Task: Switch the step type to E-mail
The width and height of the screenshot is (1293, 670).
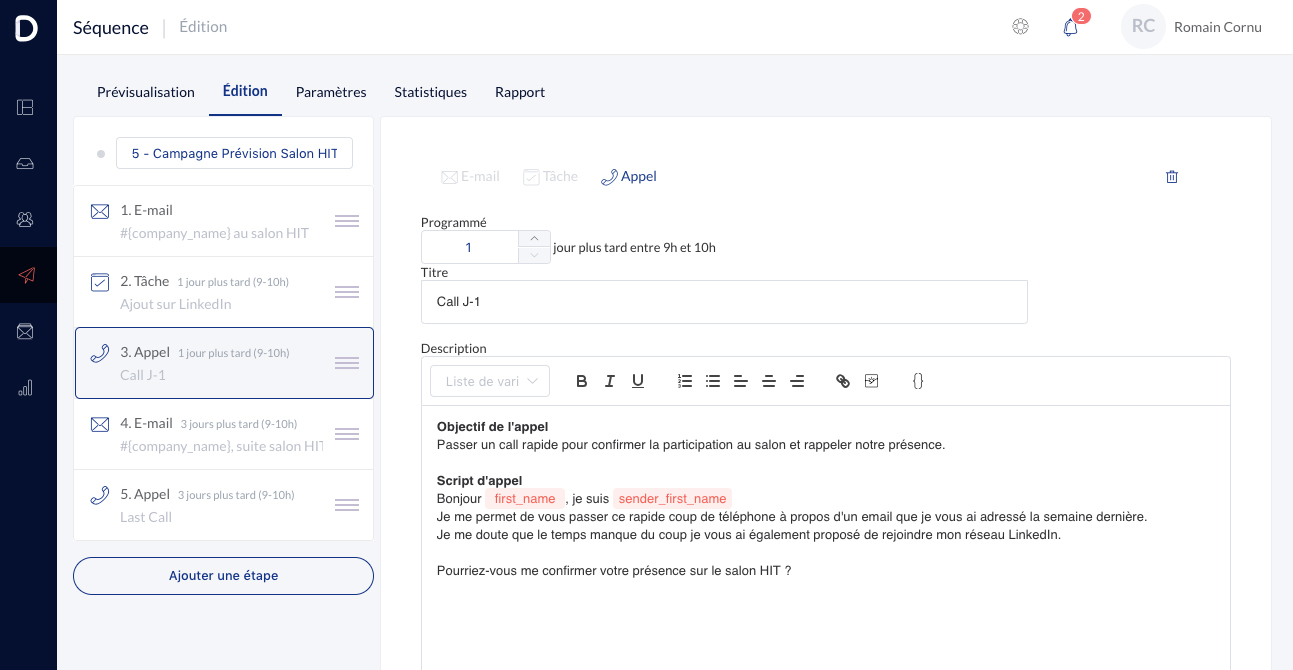Action: [x=470, y=176]
